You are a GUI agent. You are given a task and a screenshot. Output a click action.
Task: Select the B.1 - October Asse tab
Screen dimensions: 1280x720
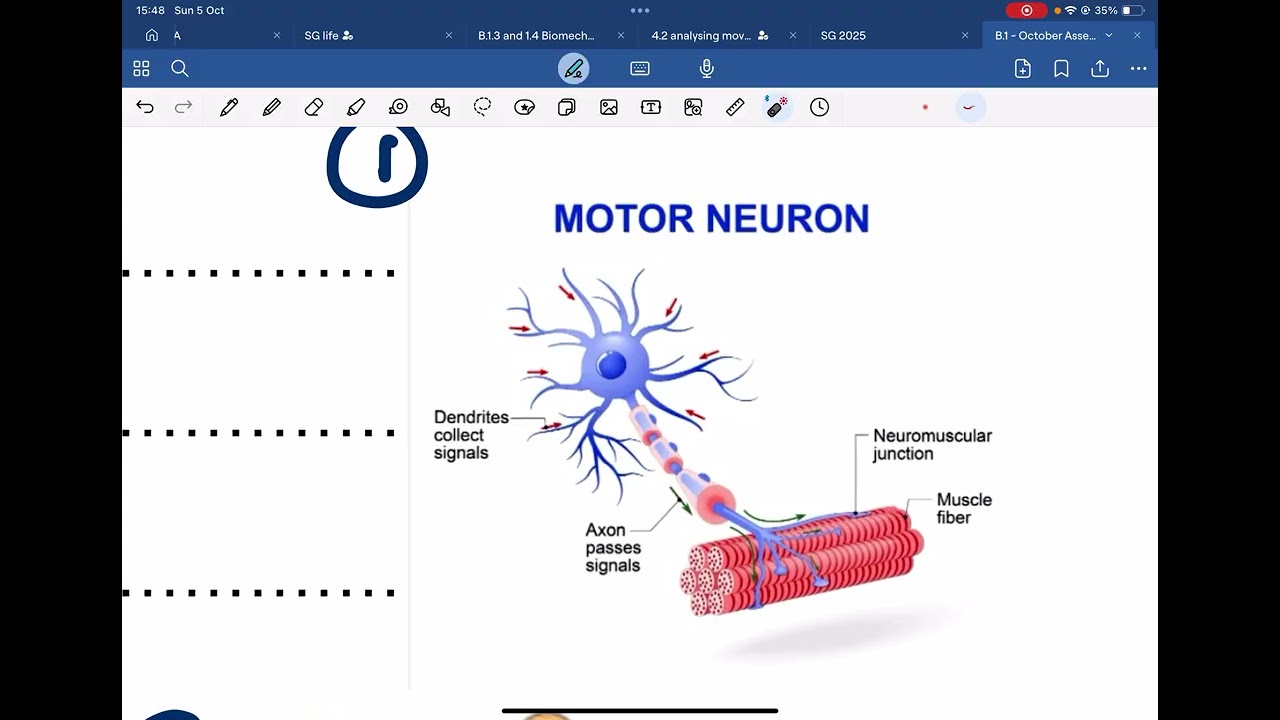tap(1045, 35)
